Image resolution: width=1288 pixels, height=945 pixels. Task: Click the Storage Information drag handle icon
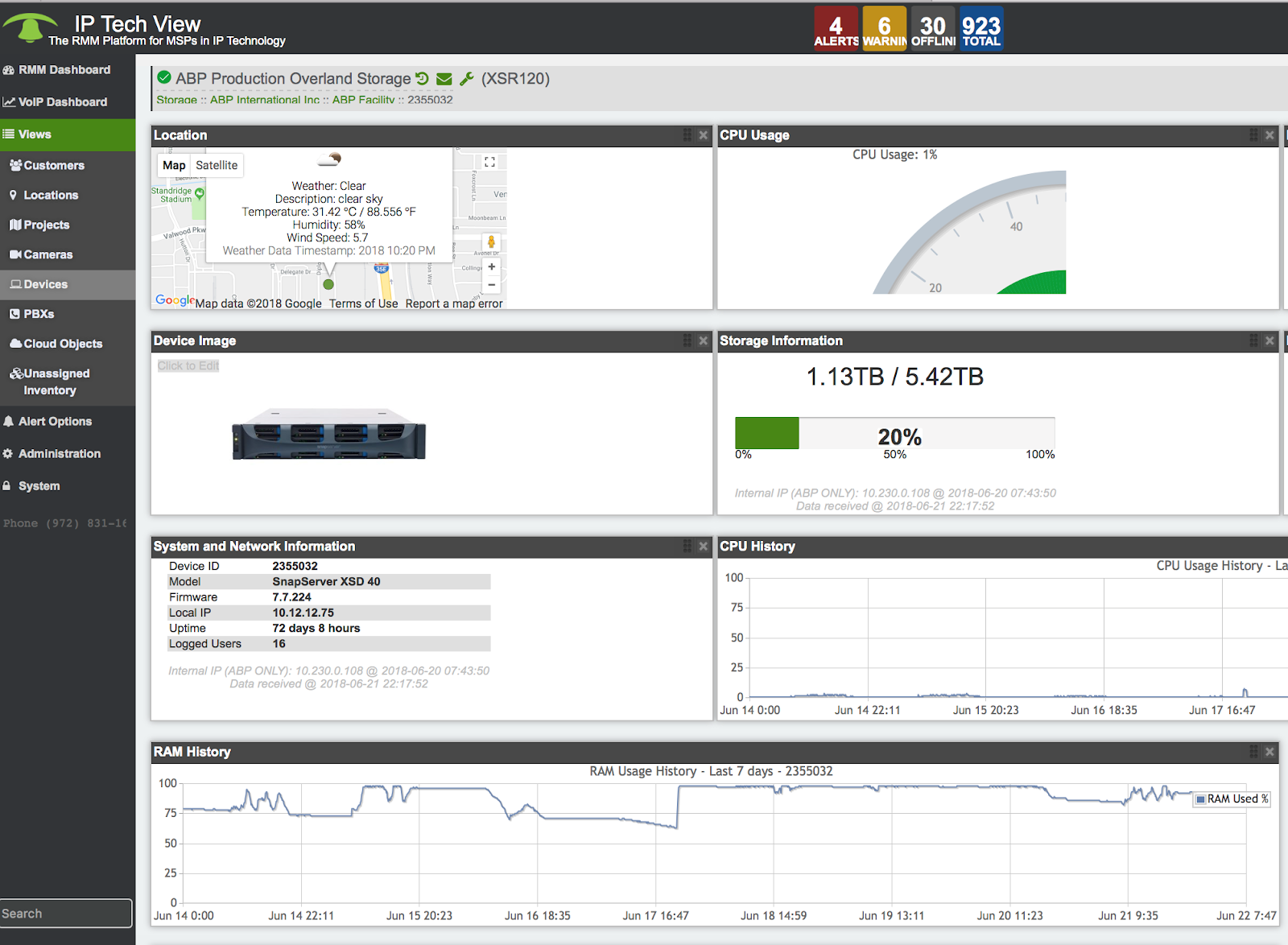tap(1253, 340)
